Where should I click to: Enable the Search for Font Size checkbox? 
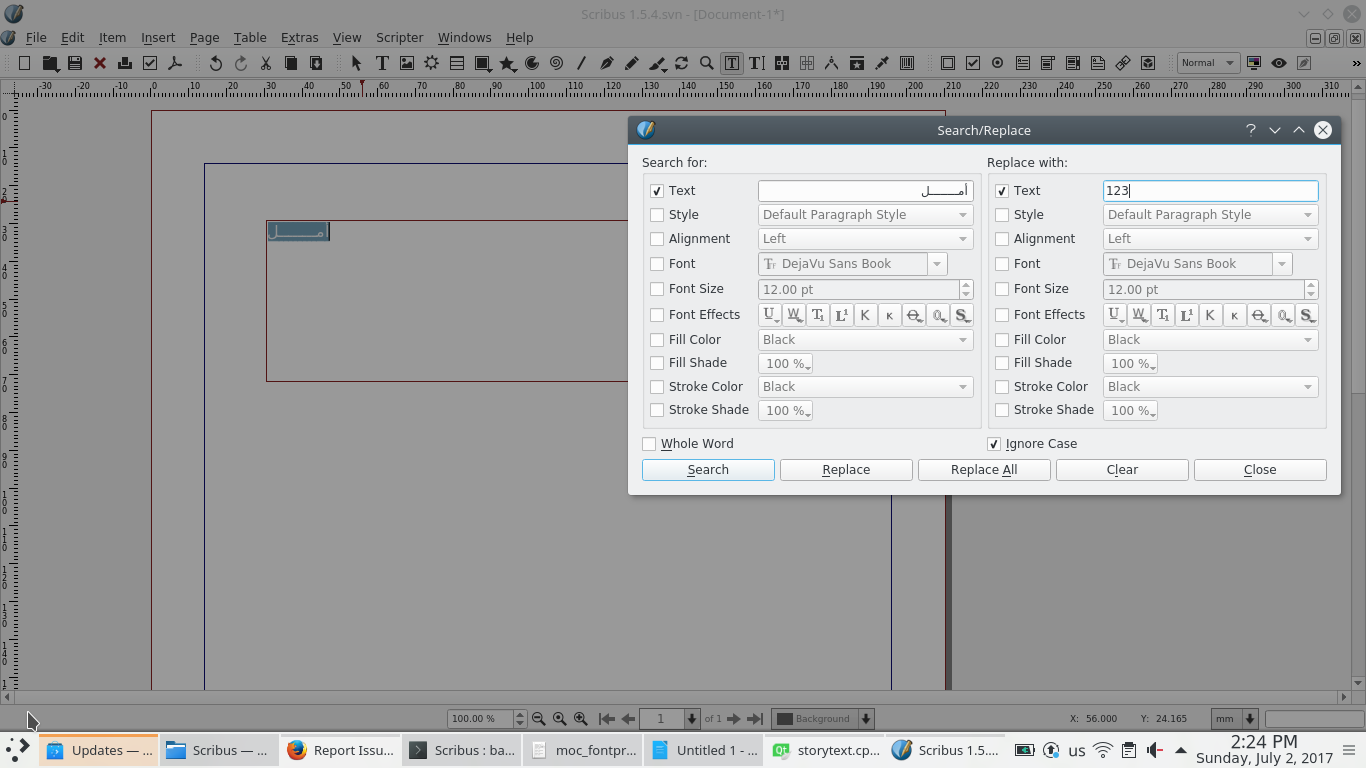point(657,289)
